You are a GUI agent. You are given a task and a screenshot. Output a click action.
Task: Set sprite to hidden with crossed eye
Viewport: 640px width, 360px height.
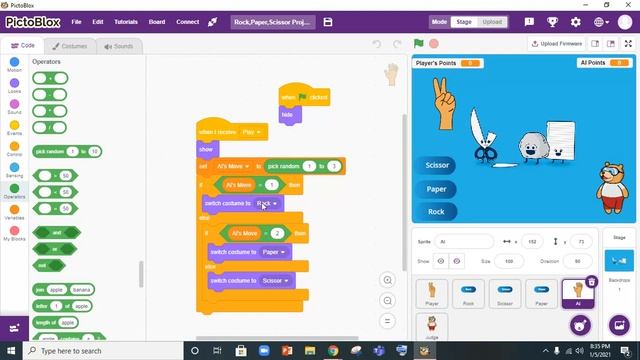tap(456, 261)
